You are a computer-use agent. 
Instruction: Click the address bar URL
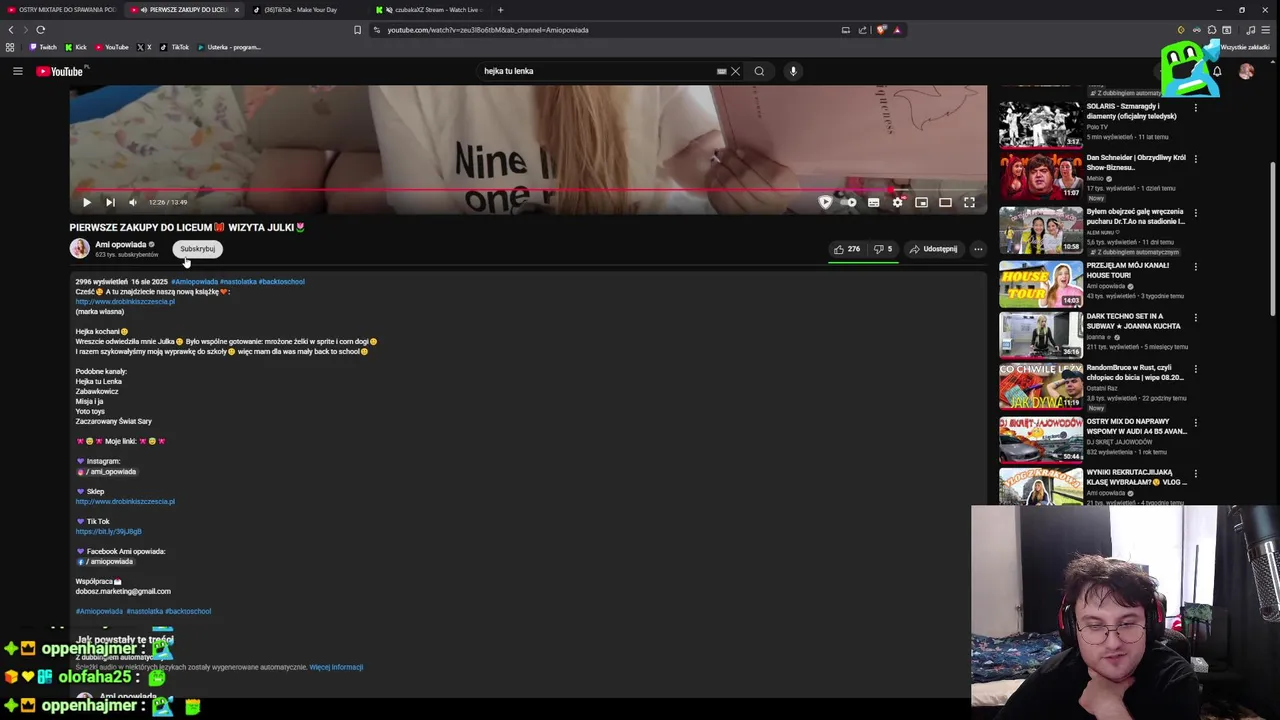click(x=488, y=30)
